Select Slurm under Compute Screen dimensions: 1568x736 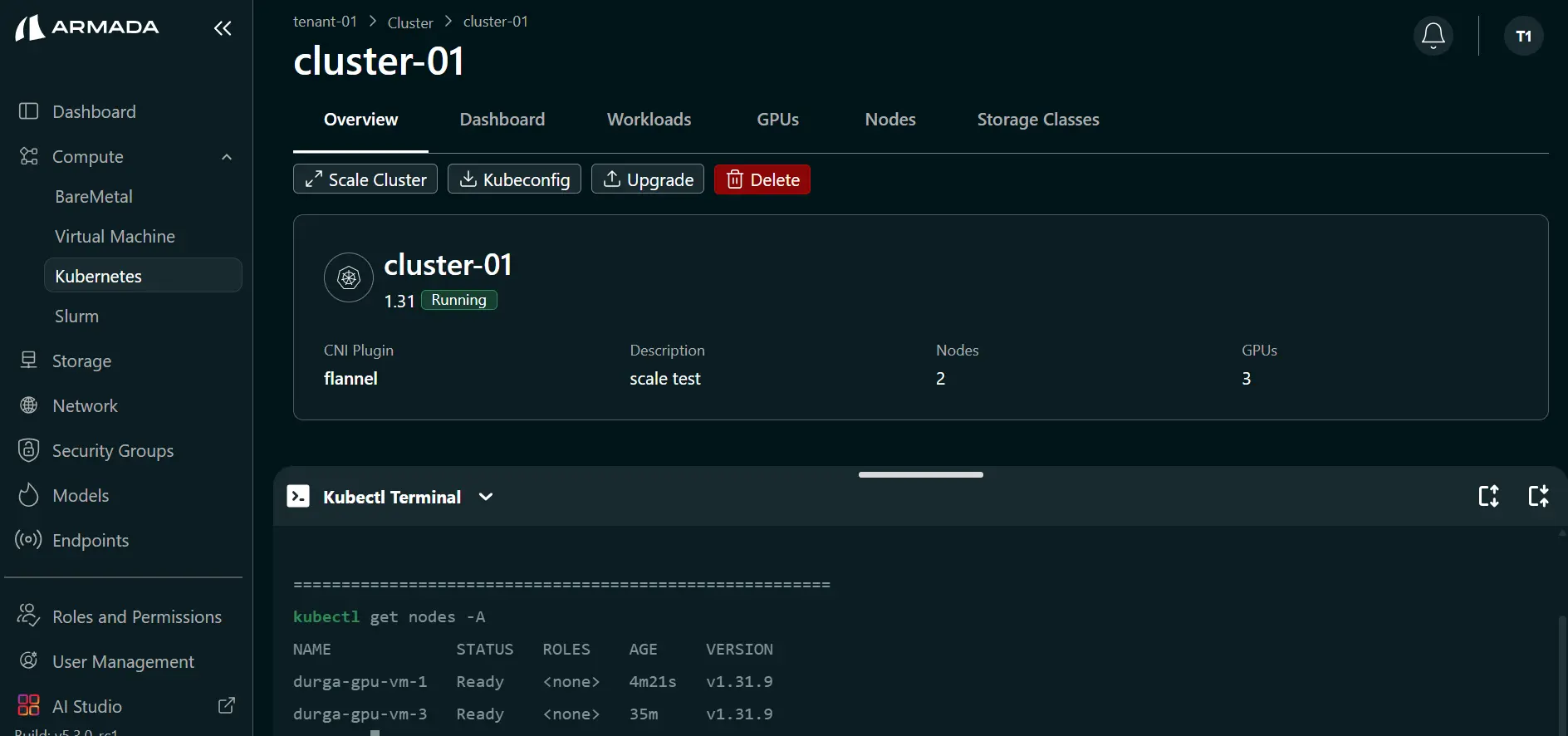[x=76, y=316]
